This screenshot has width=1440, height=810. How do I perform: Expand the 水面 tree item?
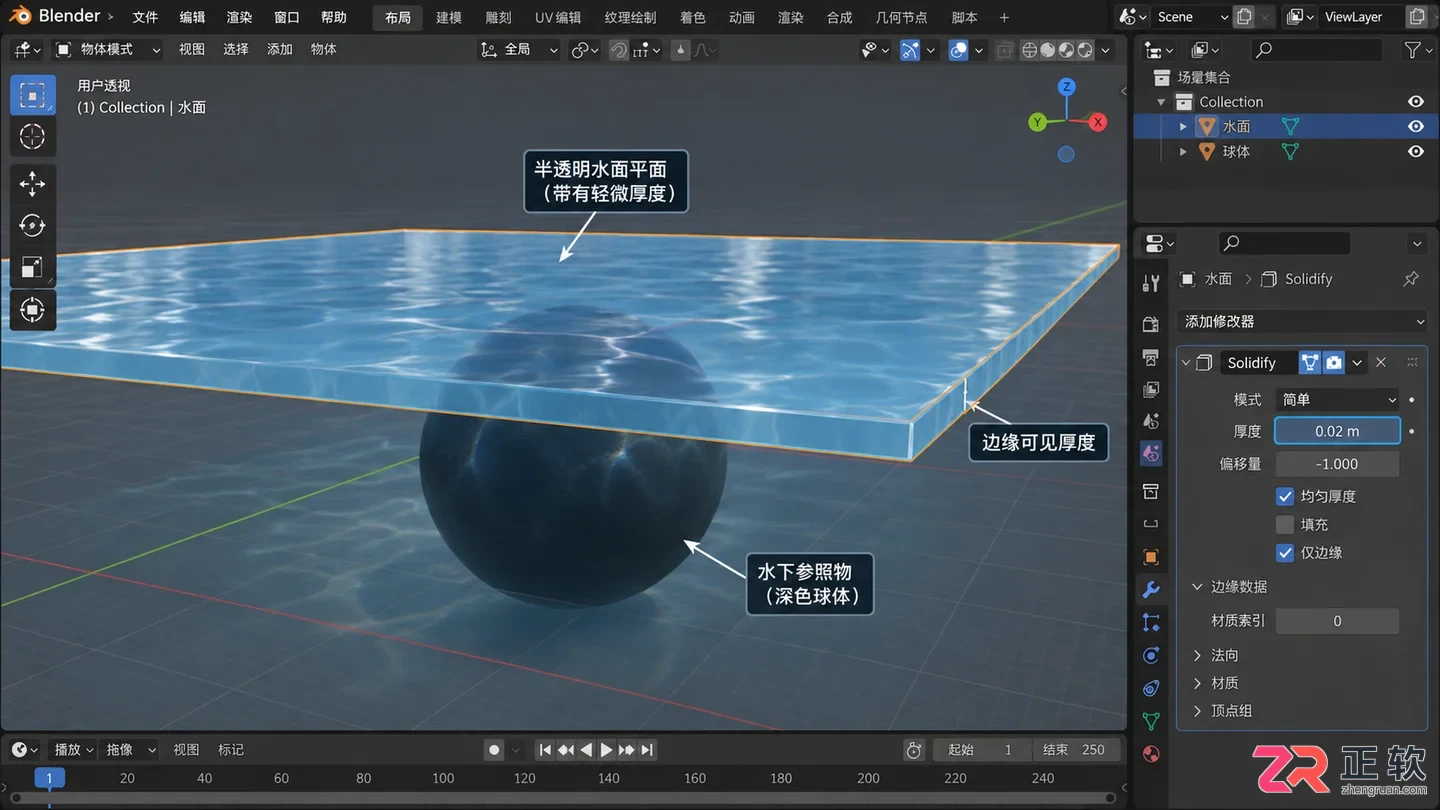point(1183,126)
